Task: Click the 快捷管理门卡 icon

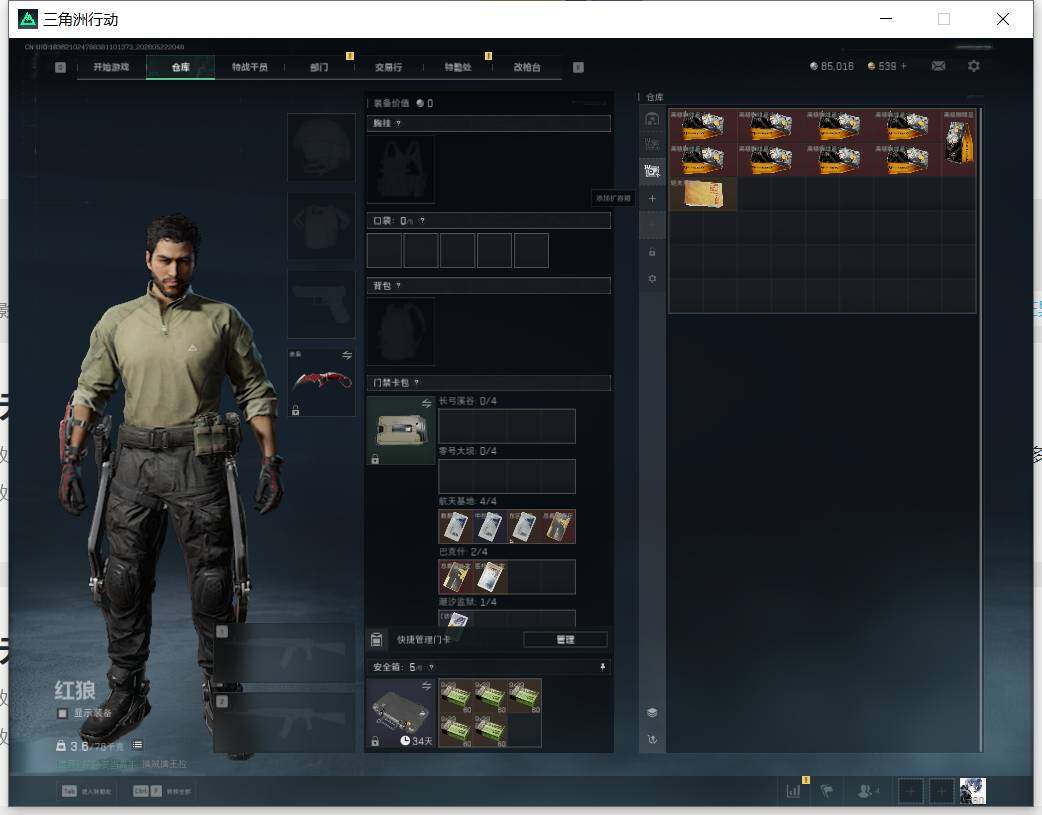Action: (376, 640)
